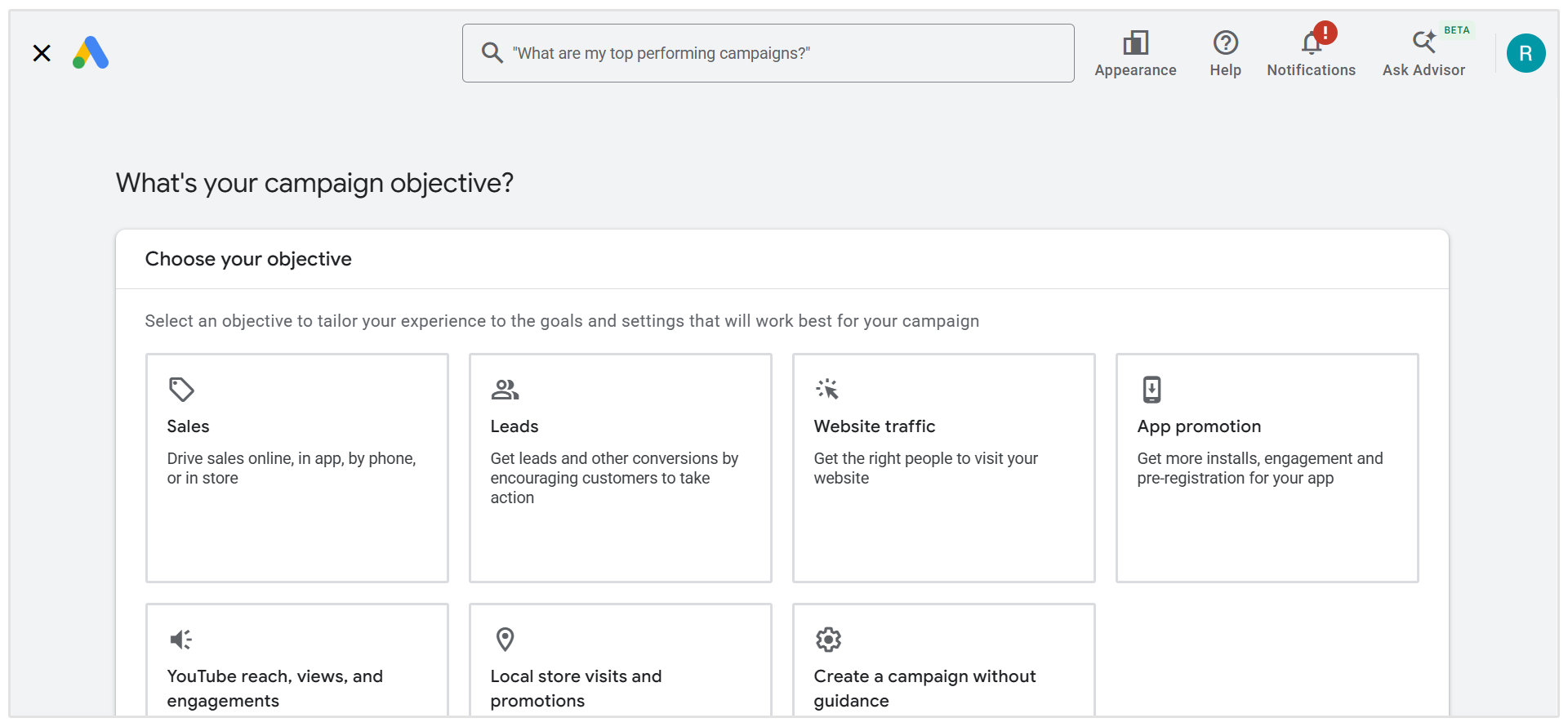Open the Appearance settings
This screenshot has width=1568, height=727.
click(x=1135, y=54)
